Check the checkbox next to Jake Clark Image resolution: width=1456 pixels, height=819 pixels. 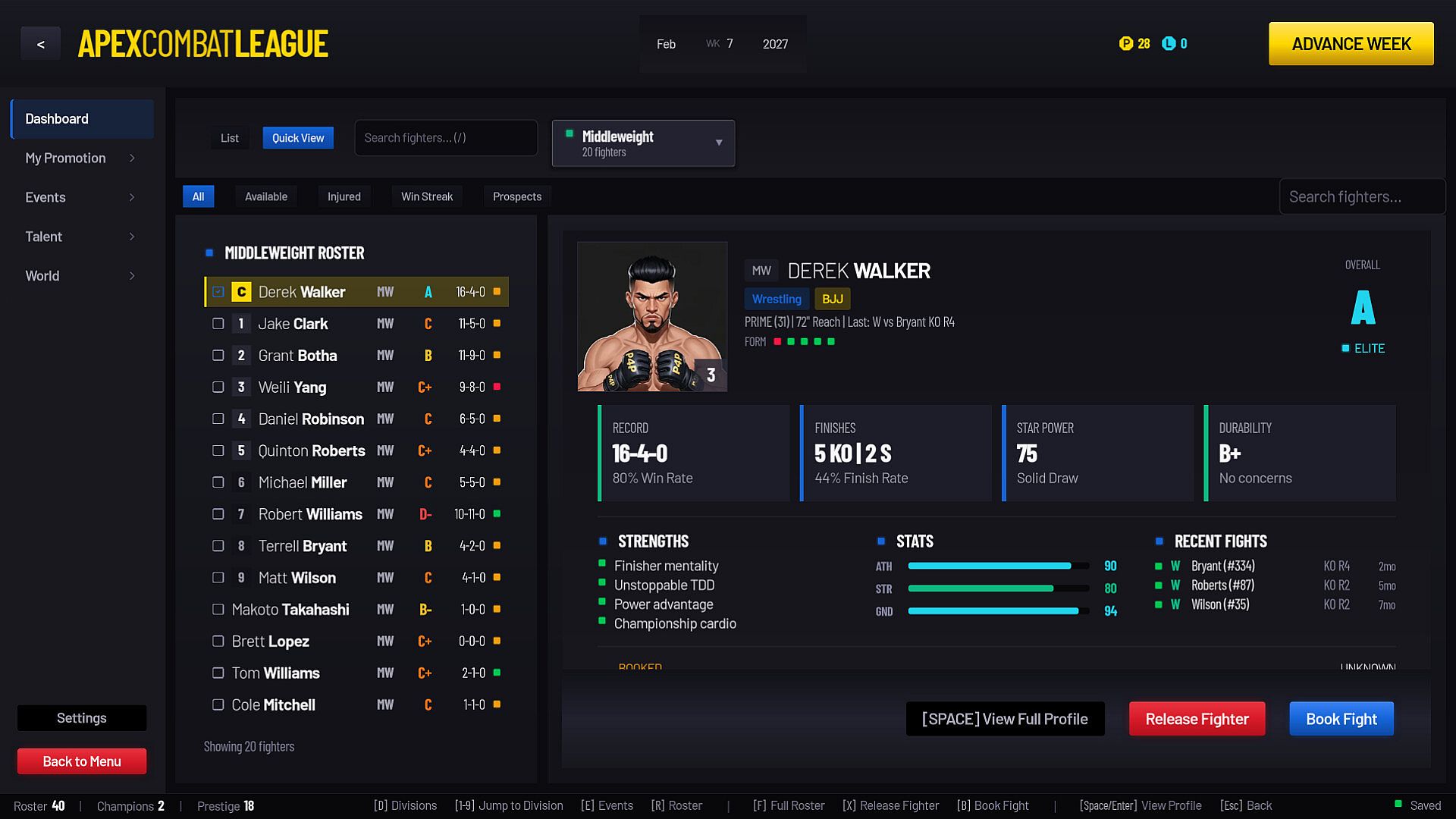(218, 324)
